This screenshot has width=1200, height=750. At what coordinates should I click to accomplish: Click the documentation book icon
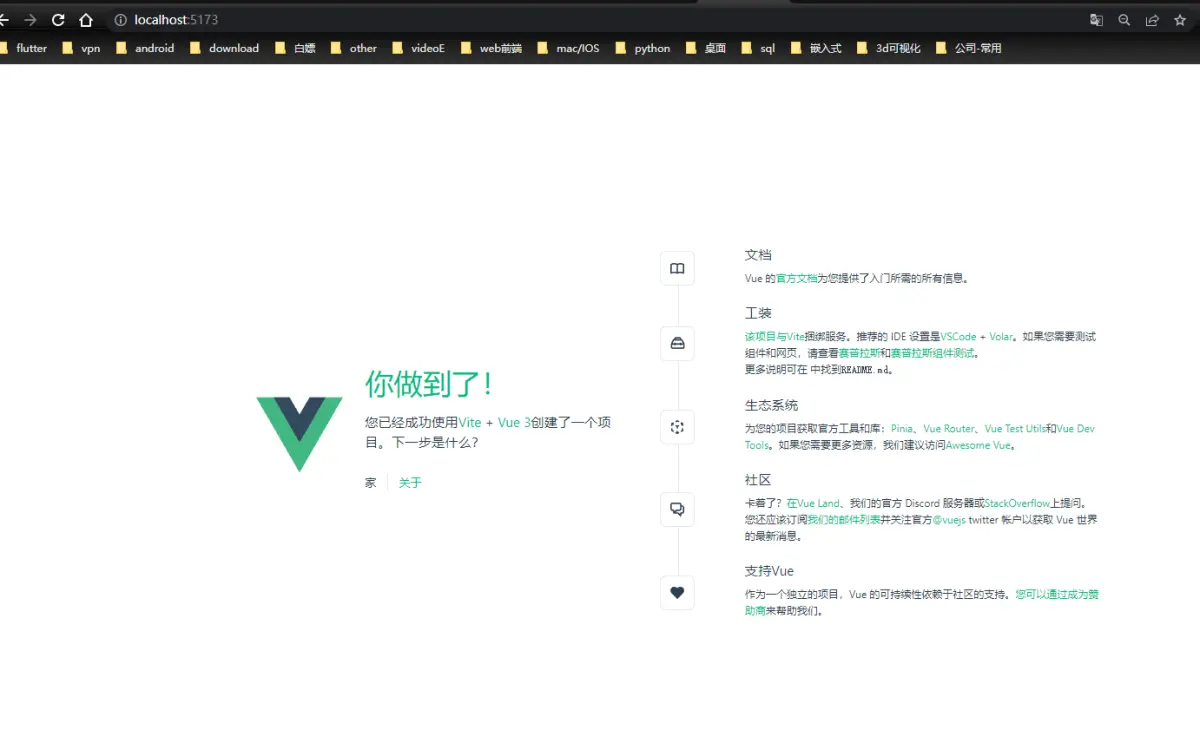click(677, 269)
